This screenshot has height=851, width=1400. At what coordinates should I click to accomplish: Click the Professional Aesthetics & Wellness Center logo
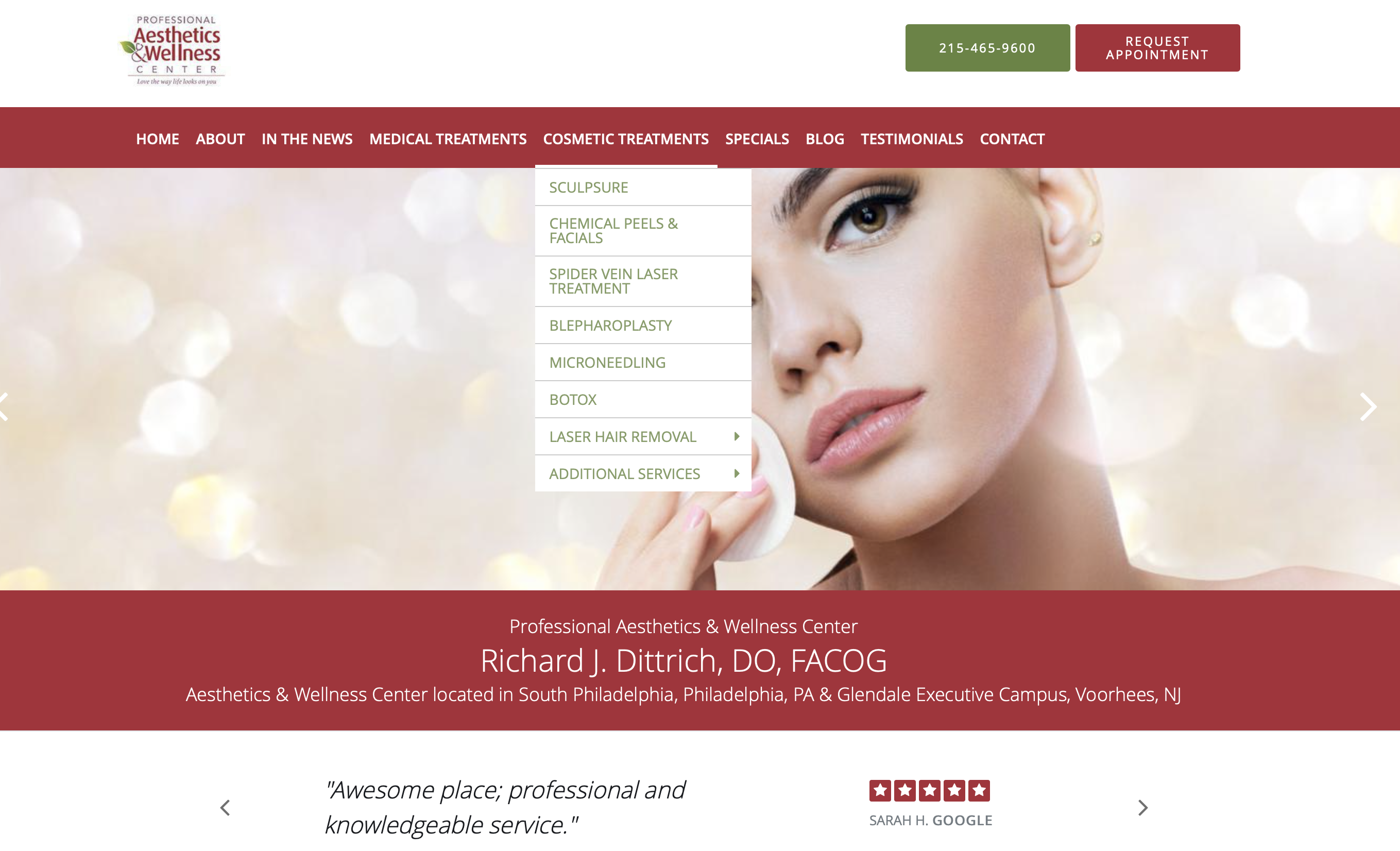point(172,50)
